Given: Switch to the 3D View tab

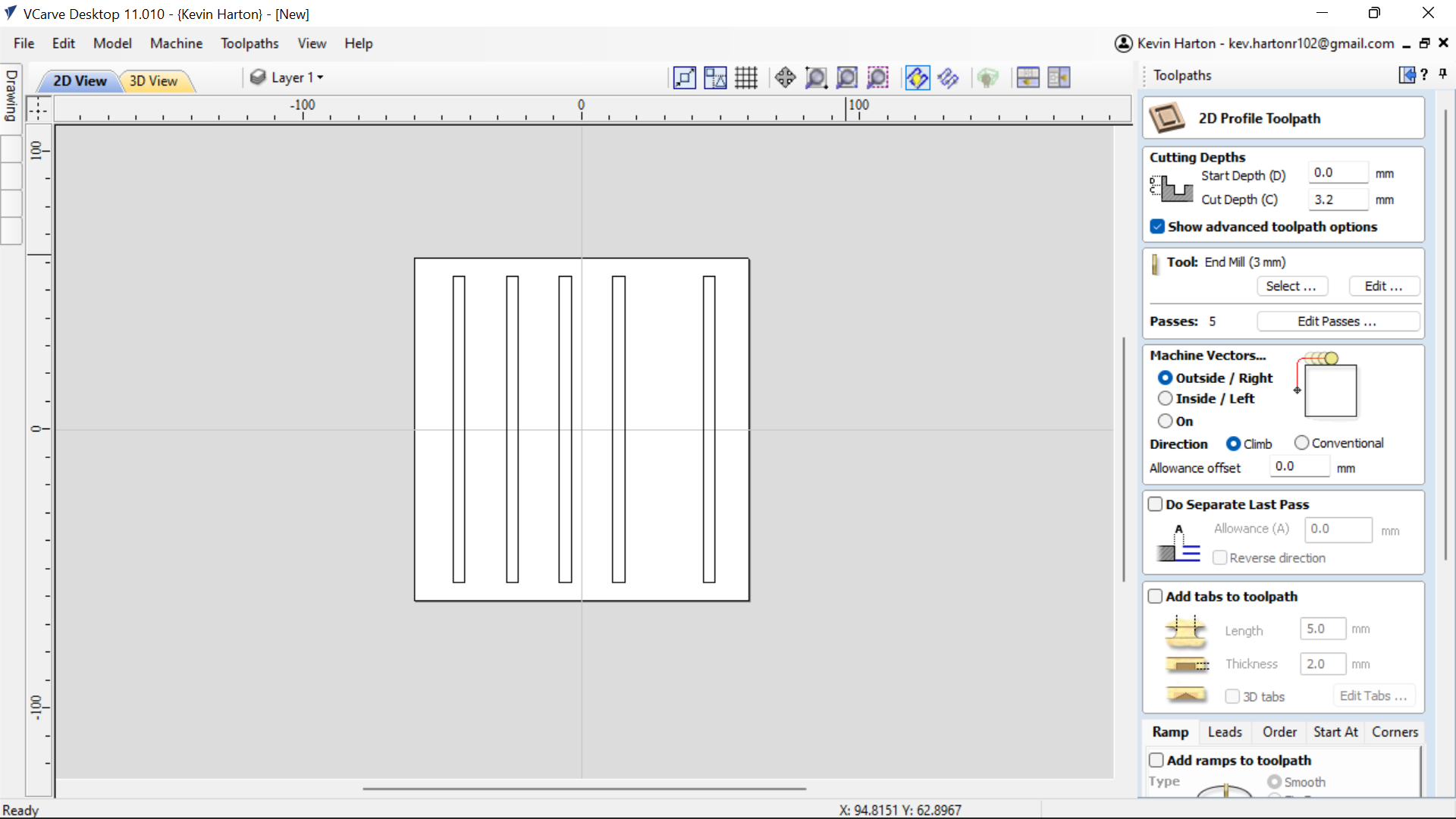Looking at the screenshot, I should pyautogui.click(x=153, y=81).
